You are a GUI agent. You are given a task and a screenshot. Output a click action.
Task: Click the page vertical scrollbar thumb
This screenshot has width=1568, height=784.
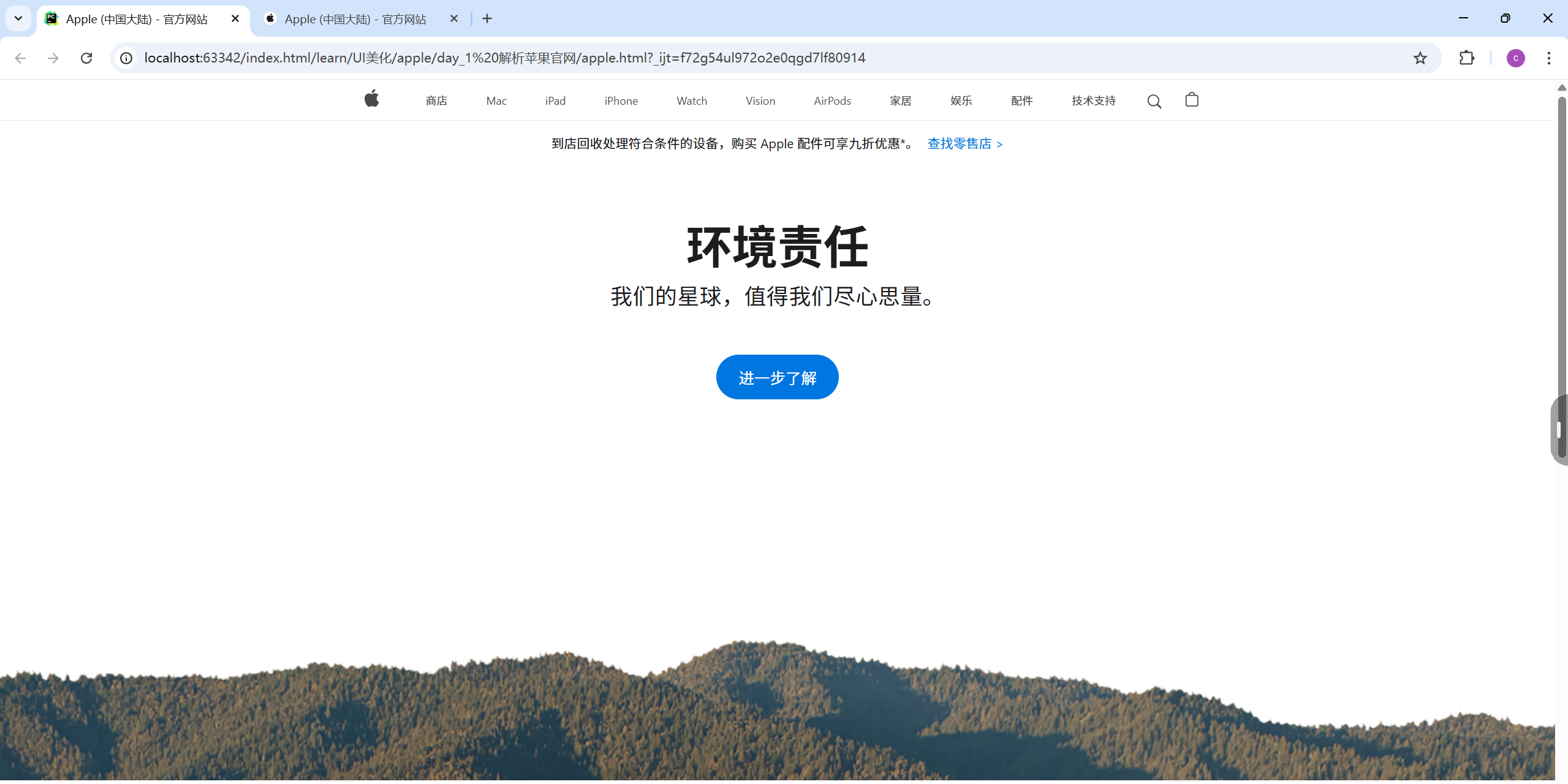tap(1561, 276)
